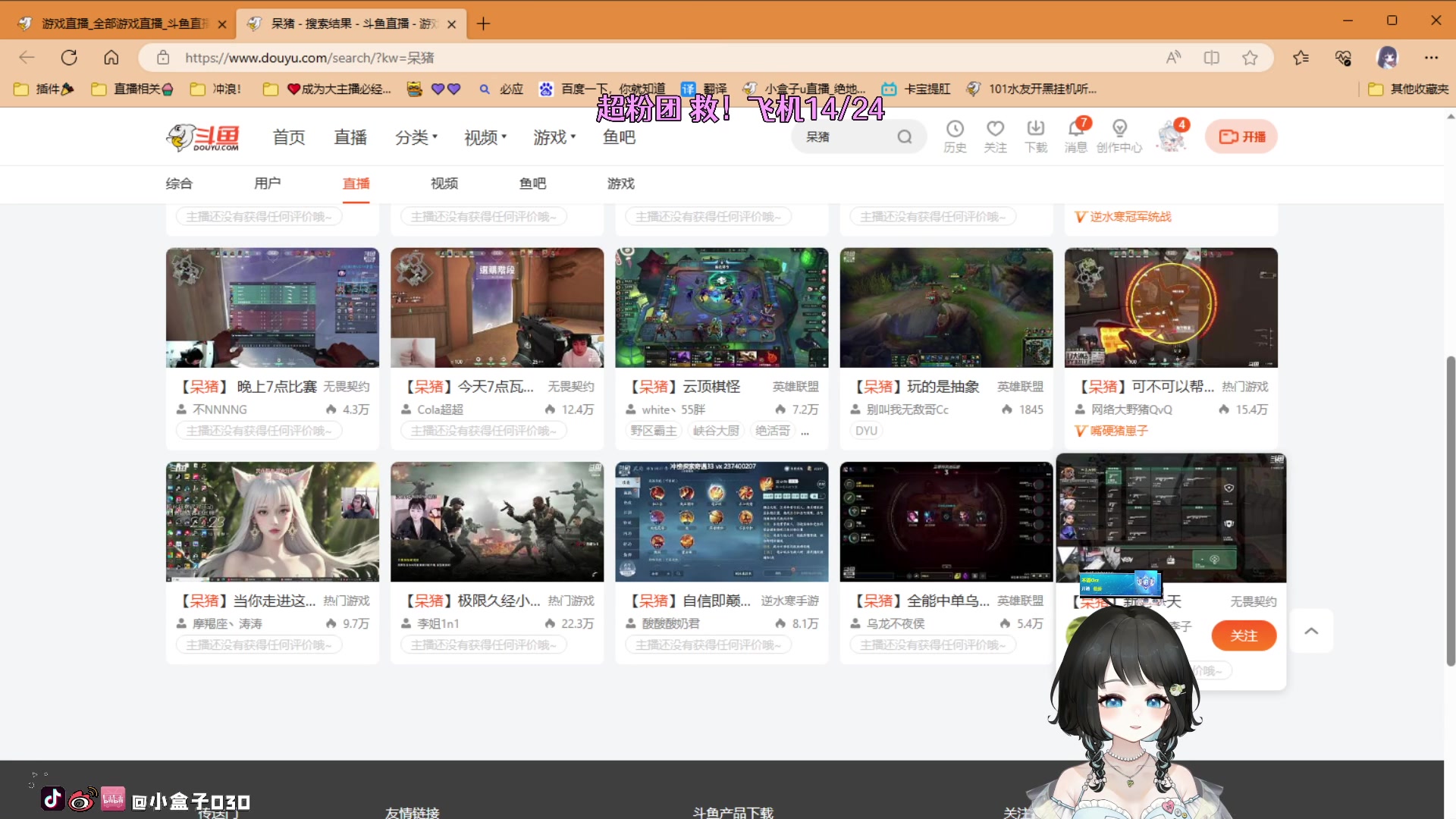Expand the 分类 dropdown menu
Screen dimensions: 1456x819
tap(416, 136)
